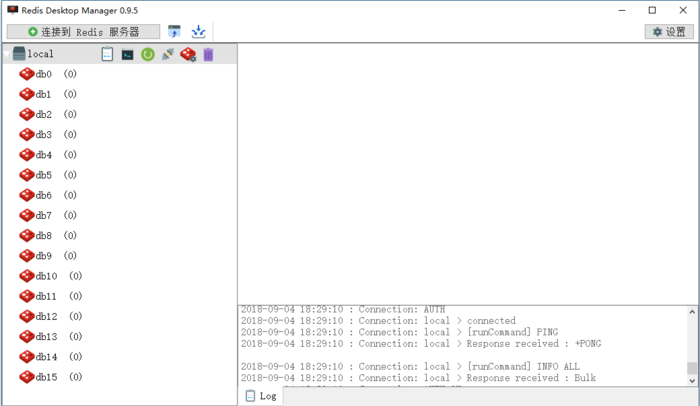700x406 pixels.
Task: Click the import connections icon
Action: 174,31
